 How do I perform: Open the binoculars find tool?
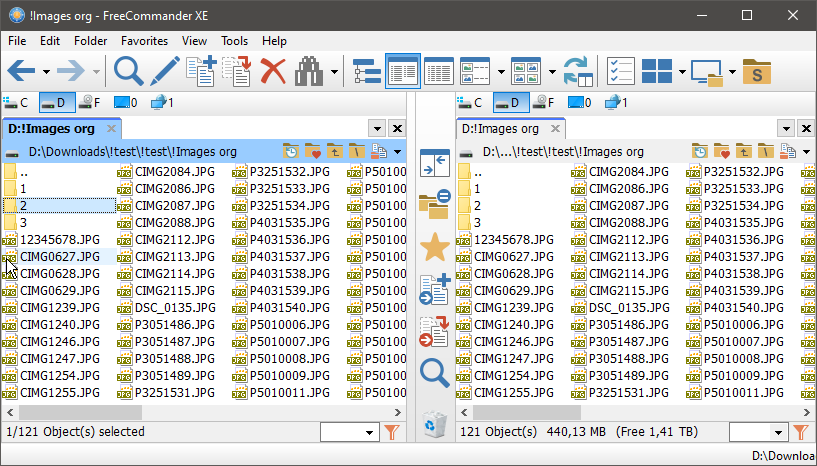tap(309, 71)
